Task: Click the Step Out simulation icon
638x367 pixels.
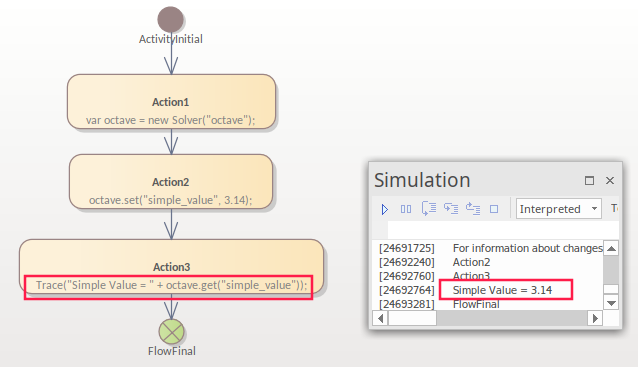Action: [473, 208]
